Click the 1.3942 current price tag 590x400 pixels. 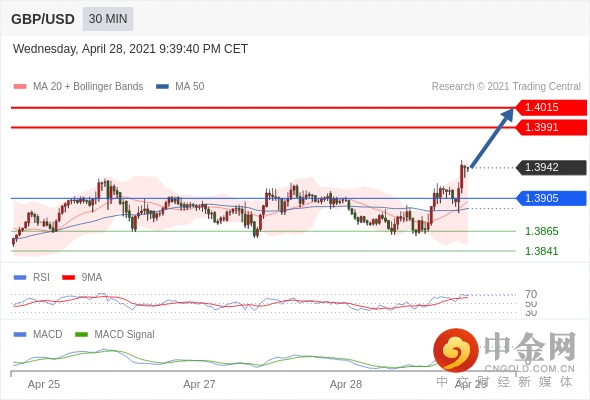(x=551, y=167)
